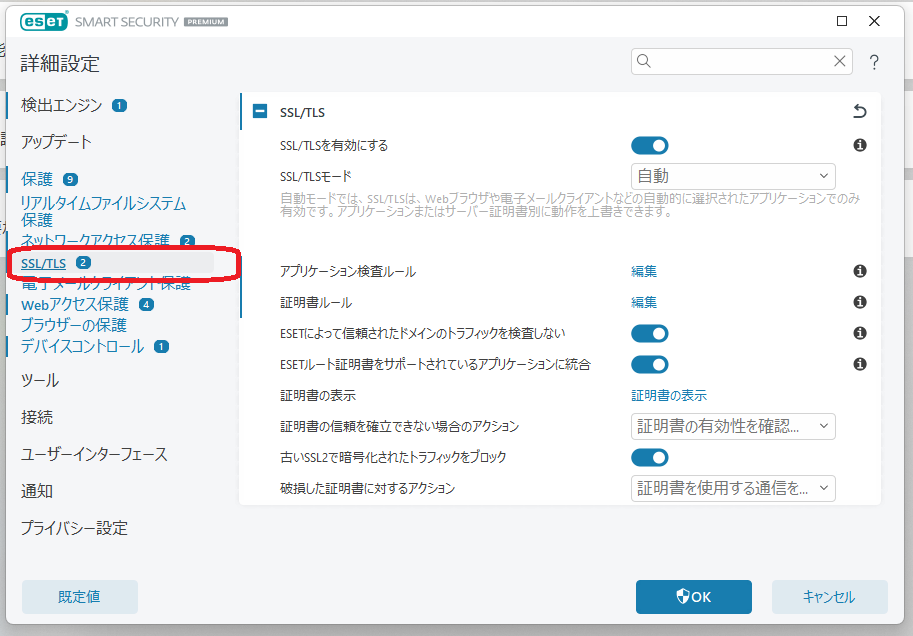Show info for ESET trusted domain traffic setting
The height and width of the screenshot is (636, 913).
859,333
